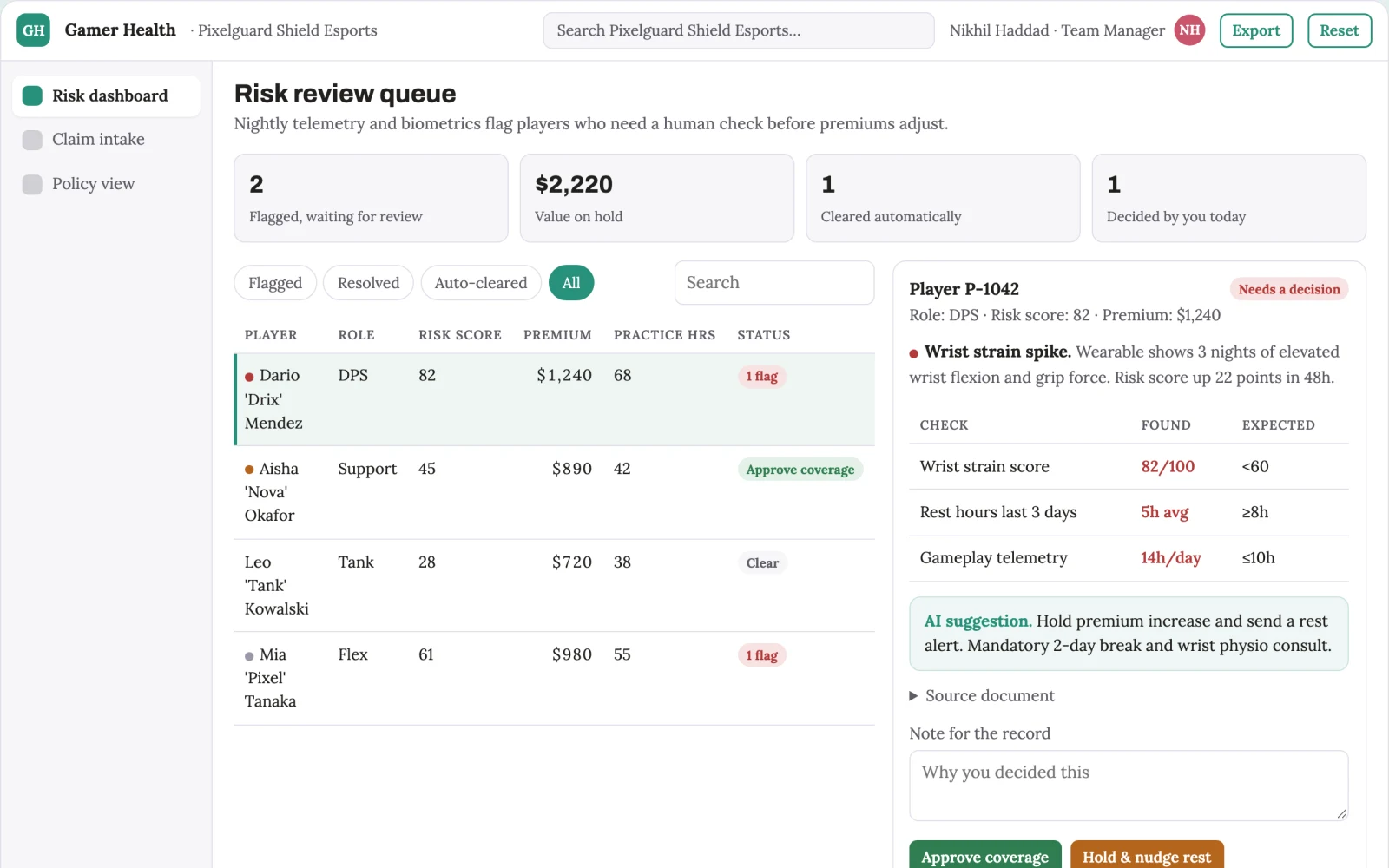
Task: Click the $980 premium cell
Action: pyautogui.click(x=572, y=654)
